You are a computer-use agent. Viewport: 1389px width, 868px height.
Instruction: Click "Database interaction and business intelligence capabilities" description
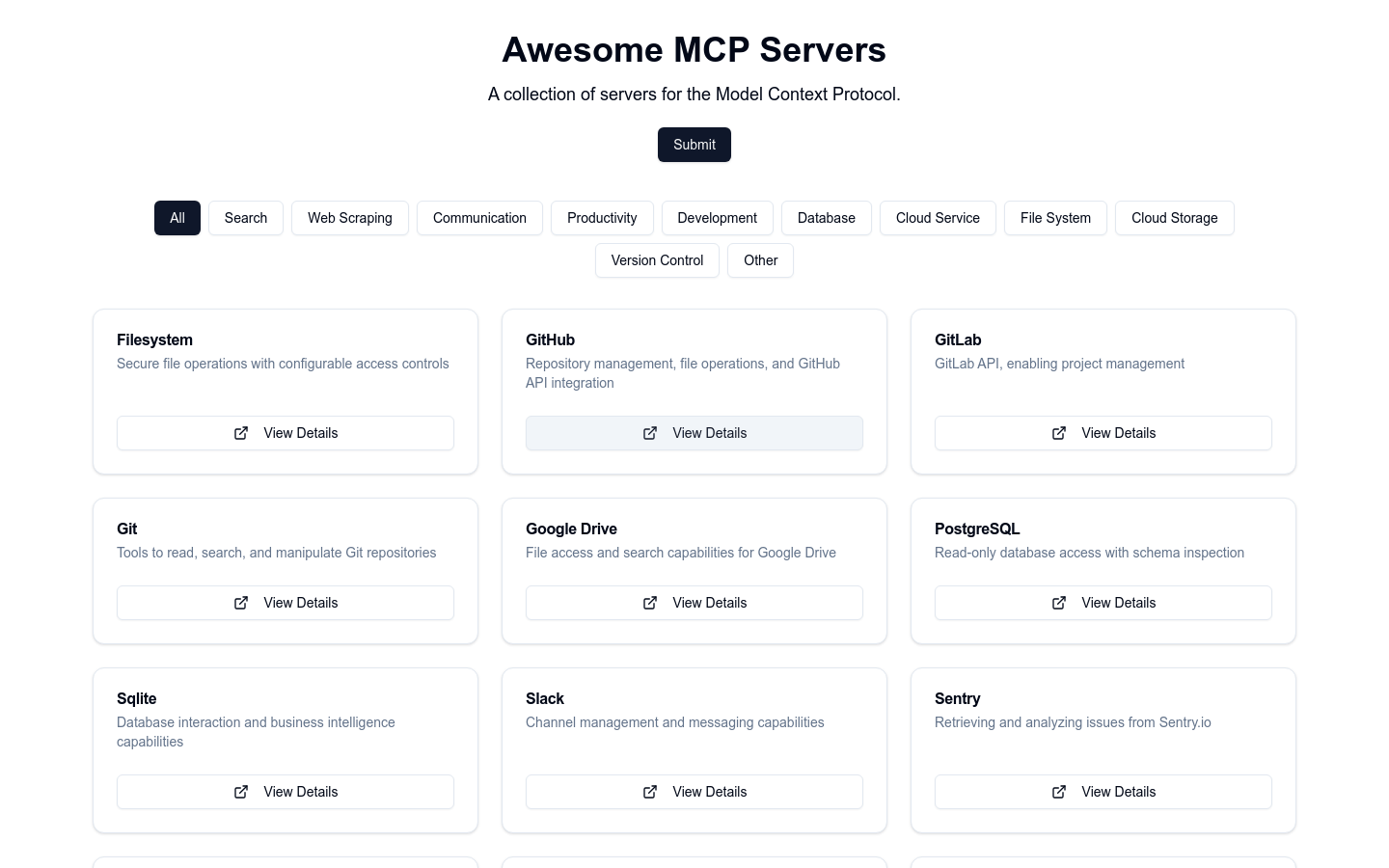coord(256,732)
